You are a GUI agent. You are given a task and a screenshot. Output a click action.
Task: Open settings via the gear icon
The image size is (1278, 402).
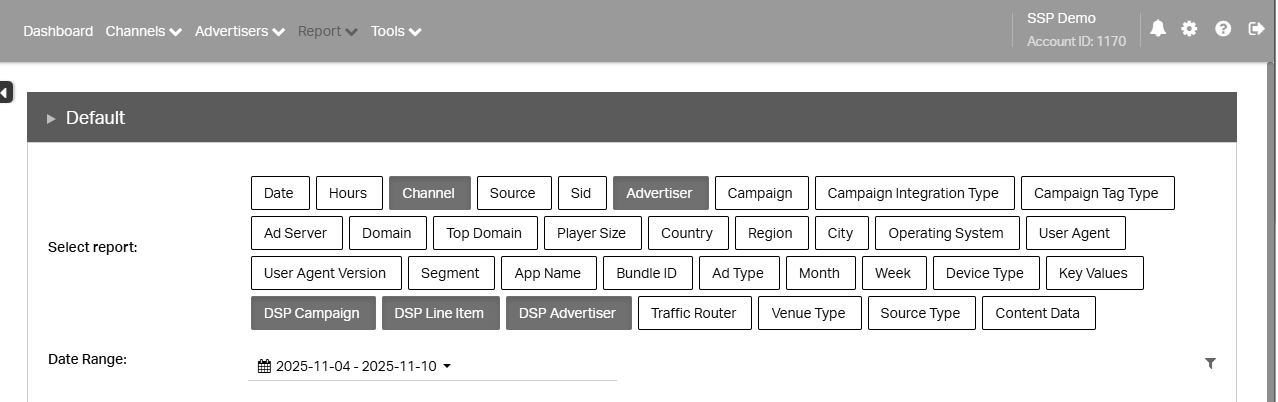point(1189,29)
